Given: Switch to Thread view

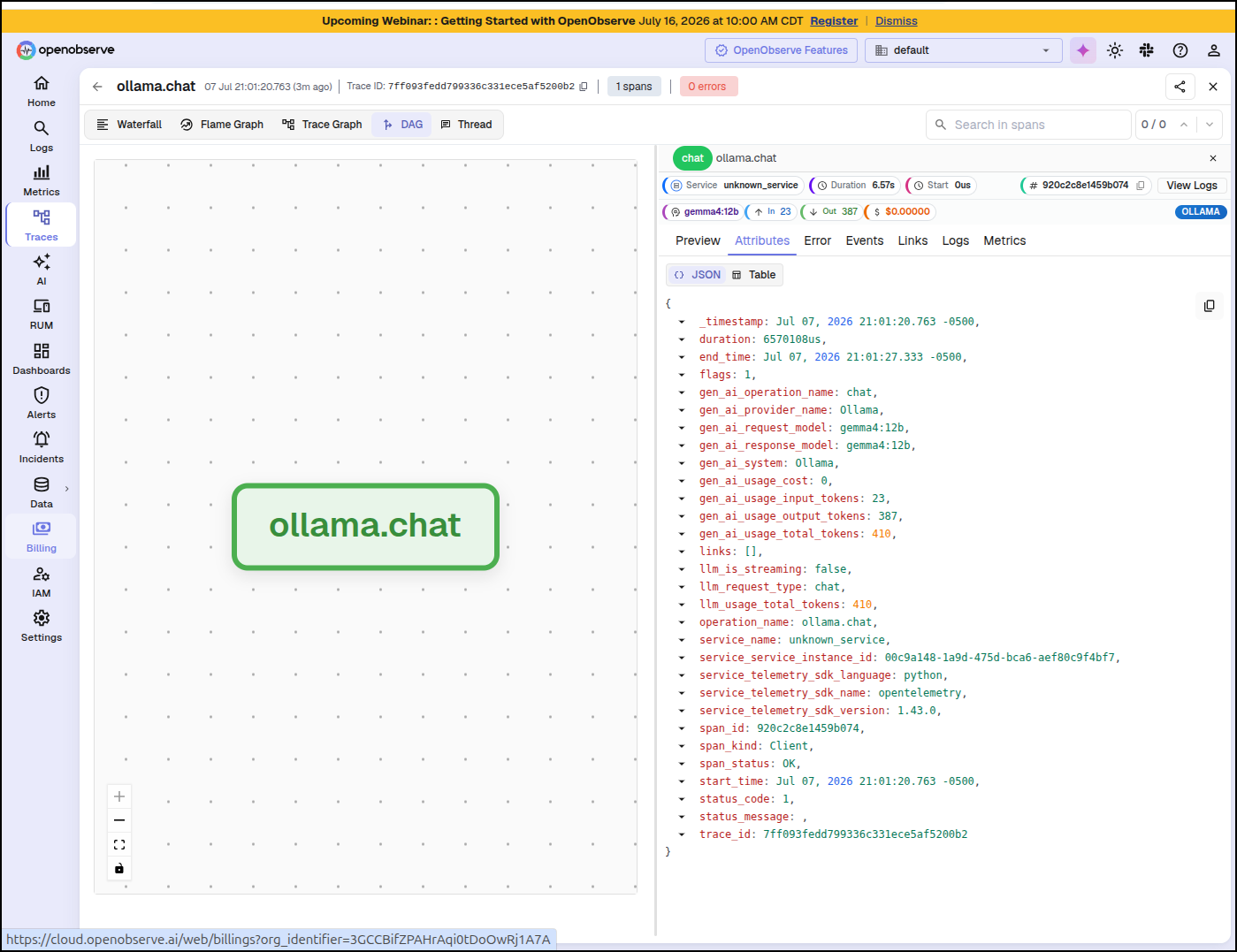Looking at the screenshot, I should coord(466,125).
